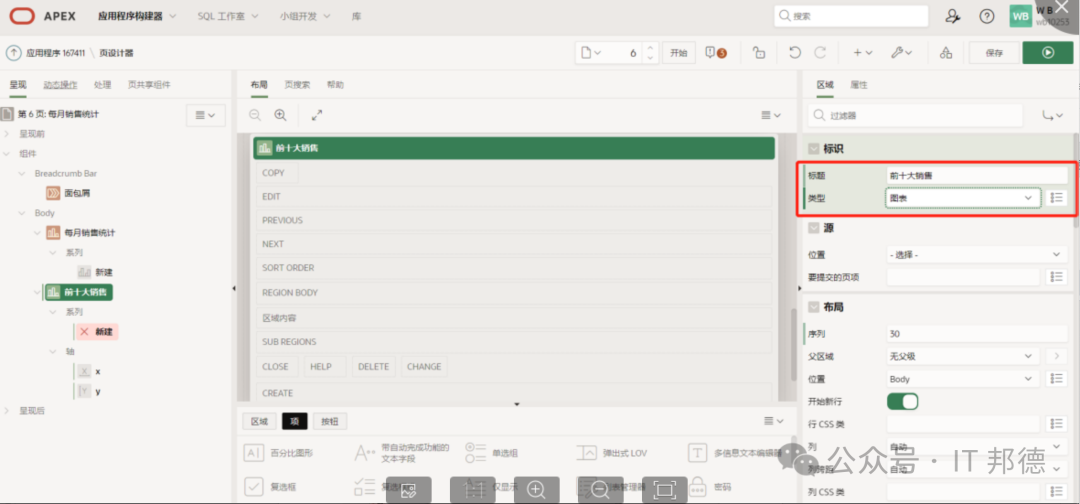Zoom in the layout canvas
1080x504 pixels.
point(280,115)
